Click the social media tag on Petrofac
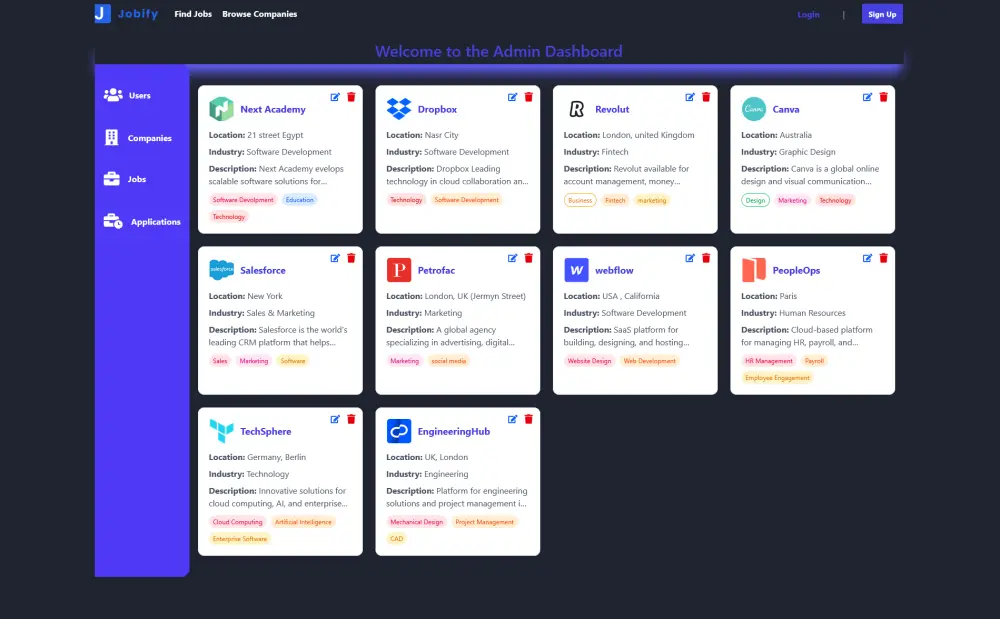This screenshot has height=619, width=1000. coord(448,361)
